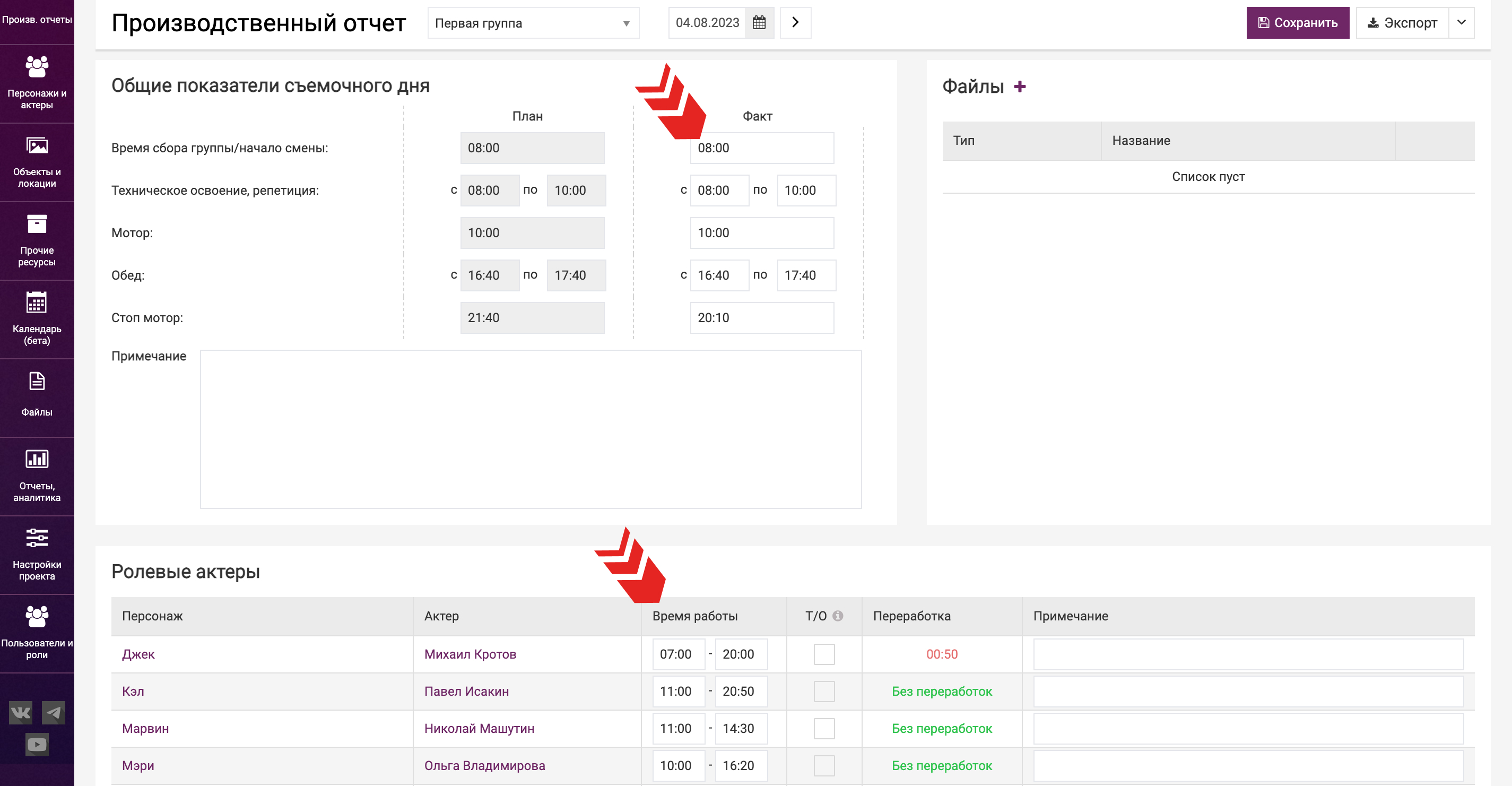The height and width of the screenshot is (786, 1512).
Task: Save the production report
Action: click(1297, 23)
